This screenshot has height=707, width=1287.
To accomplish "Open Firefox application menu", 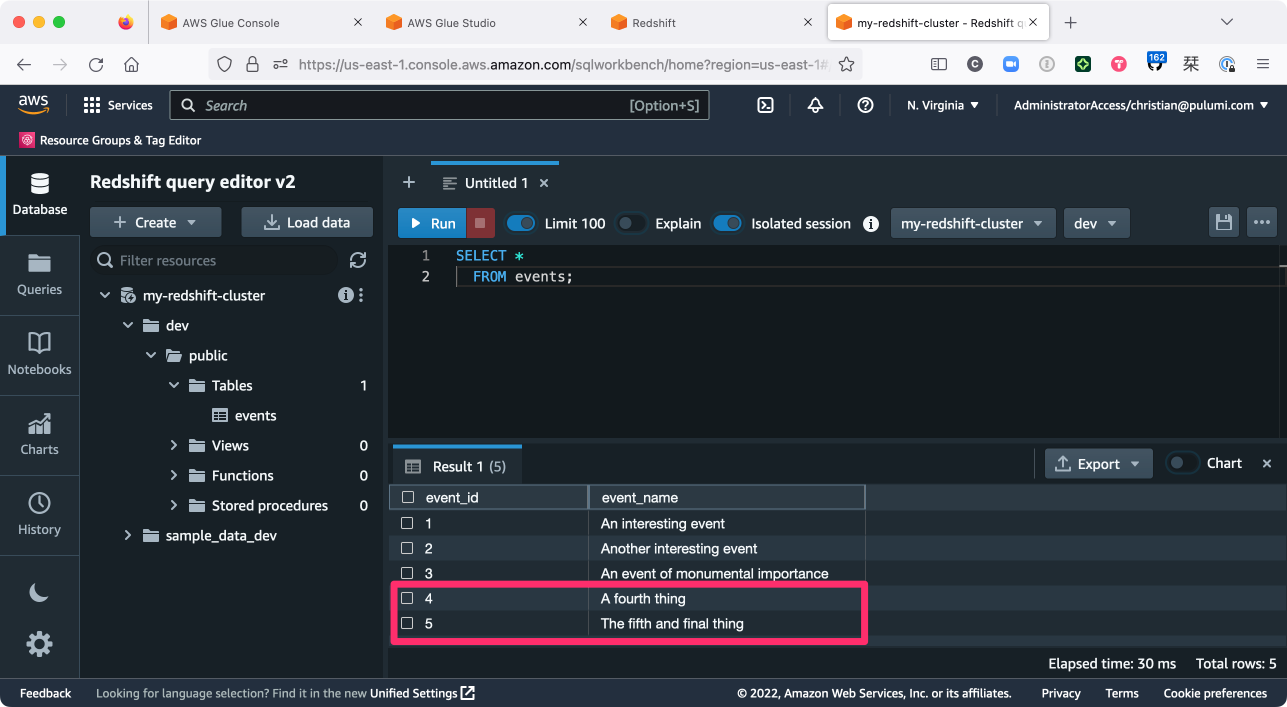I will [x=1263, y=64].
